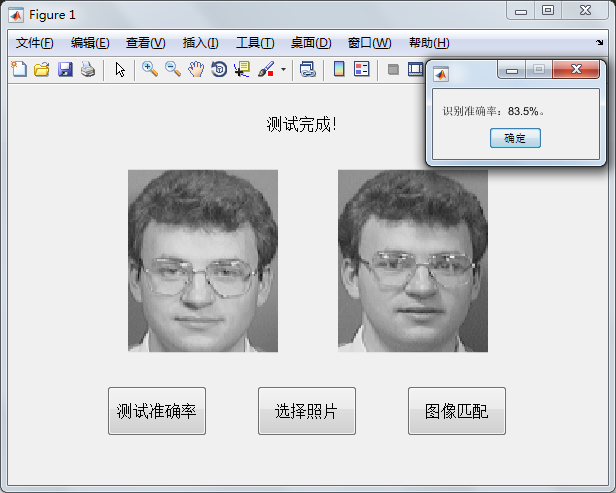Insert Legend from the toolbar
The width and height of the screenshot is (616, 493).
(361, 69)
